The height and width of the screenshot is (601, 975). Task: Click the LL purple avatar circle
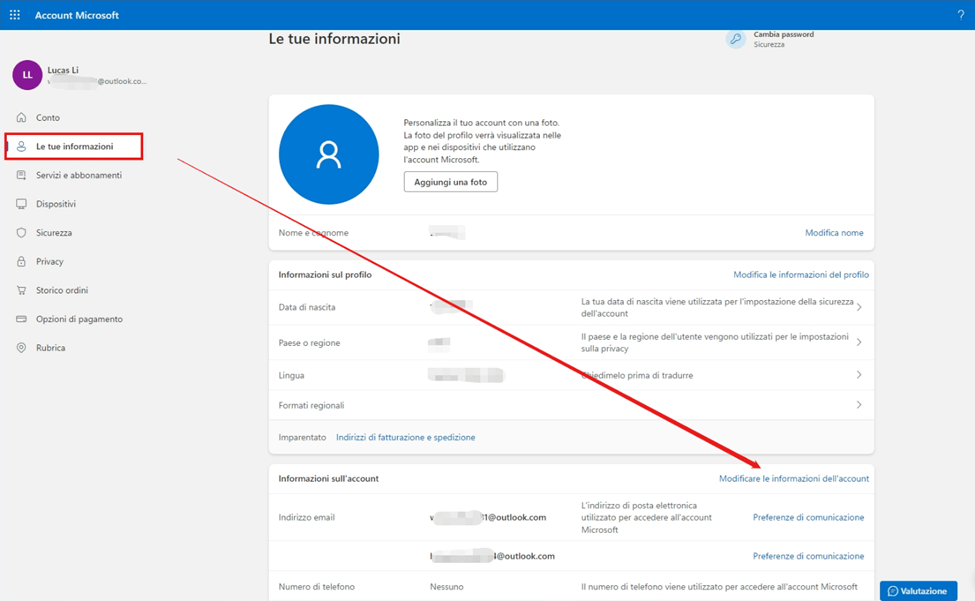tap(27, 75)
